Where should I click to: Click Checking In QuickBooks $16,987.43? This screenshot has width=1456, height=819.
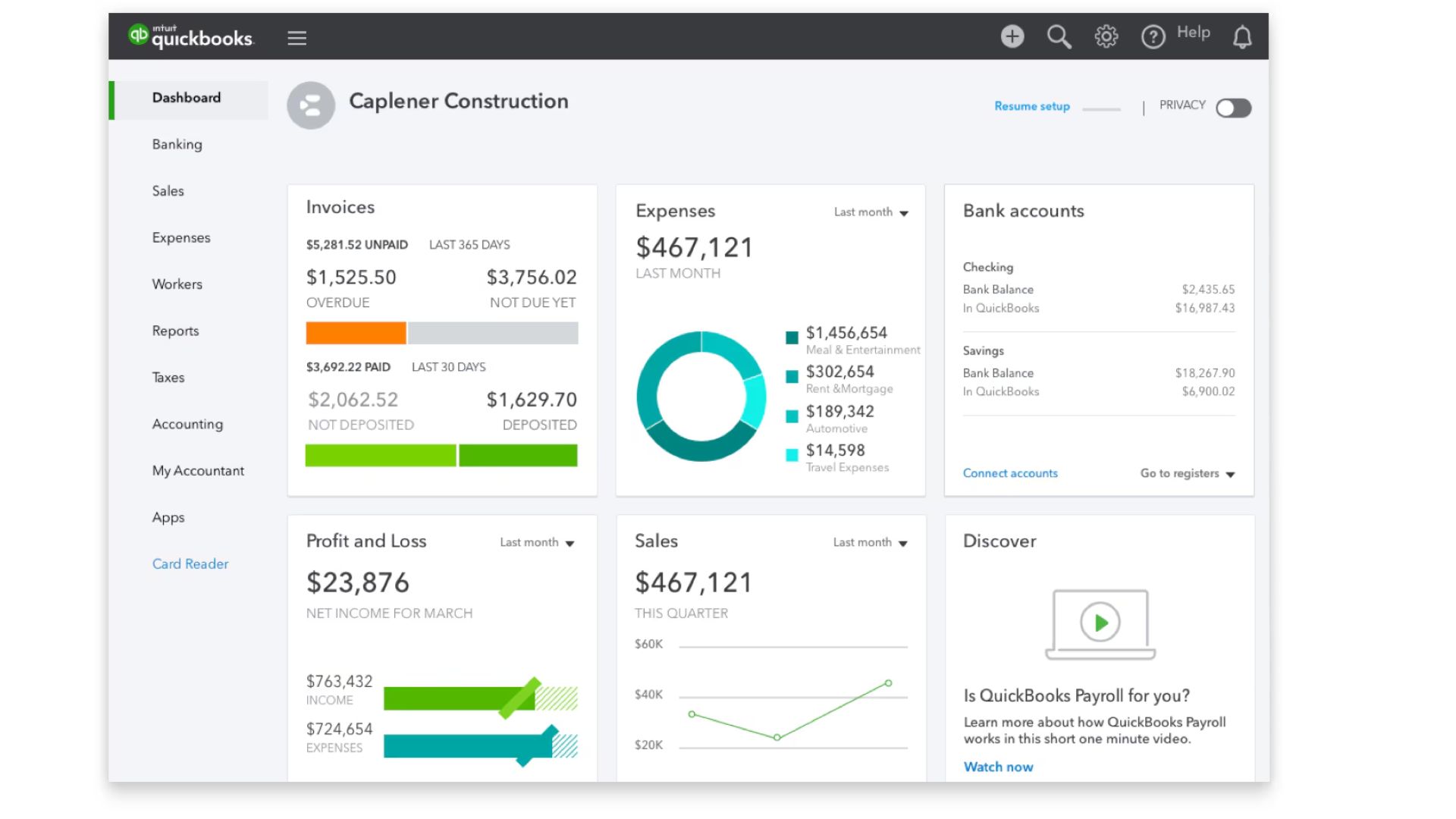point(1205,308)
